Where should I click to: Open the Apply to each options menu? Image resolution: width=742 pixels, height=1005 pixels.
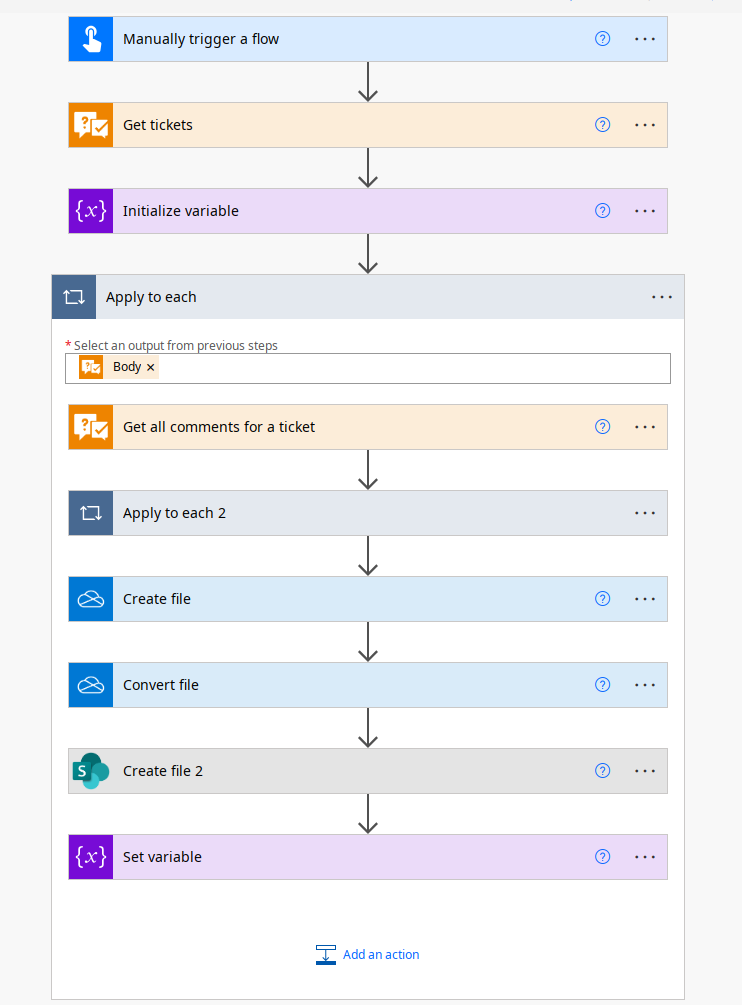click(x=662, y=297)
